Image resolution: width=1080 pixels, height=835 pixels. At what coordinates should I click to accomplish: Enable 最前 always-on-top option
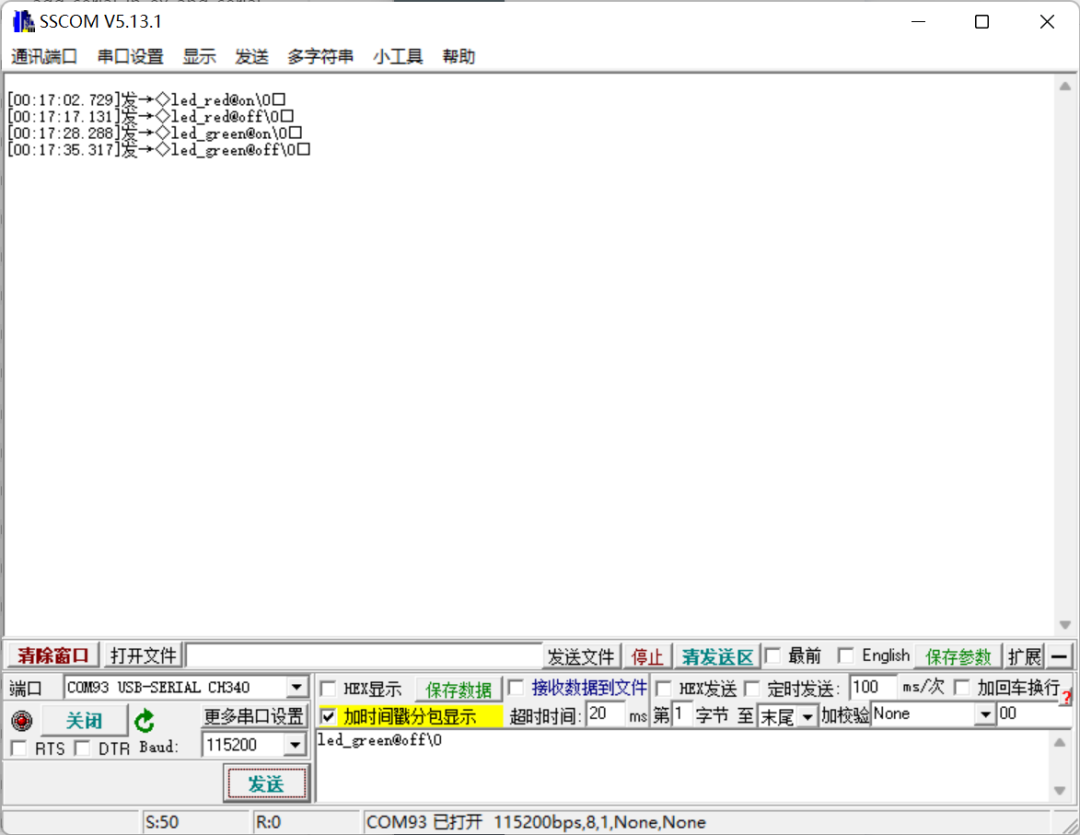[x=772, y=656]
